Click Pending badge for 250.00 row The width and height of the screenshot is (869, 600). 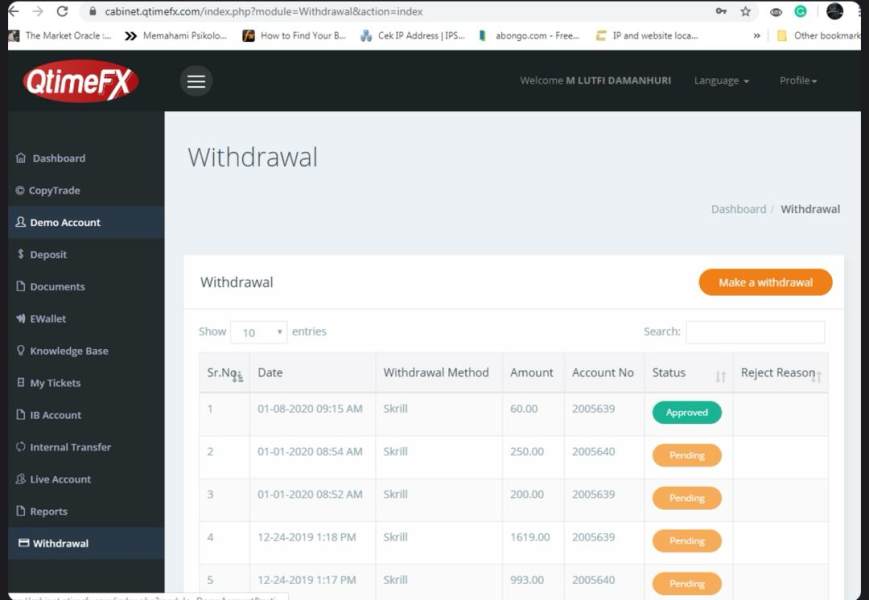point(687,455)
